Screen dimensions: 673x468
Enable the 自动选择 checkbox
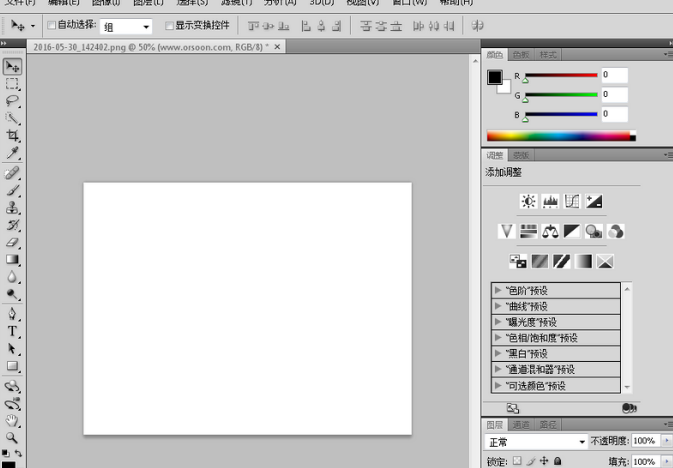point(52,25)
